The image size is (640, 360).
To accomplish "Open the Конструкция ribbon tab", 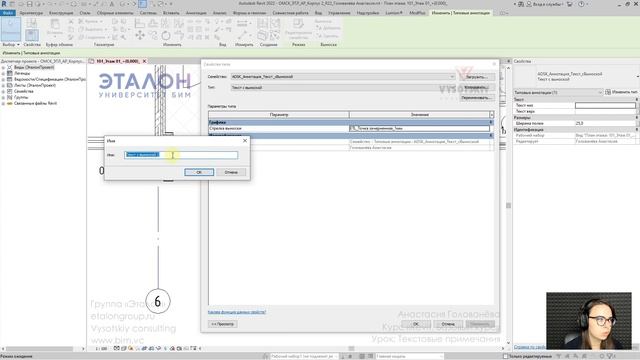I will click(x=61, y=13).
